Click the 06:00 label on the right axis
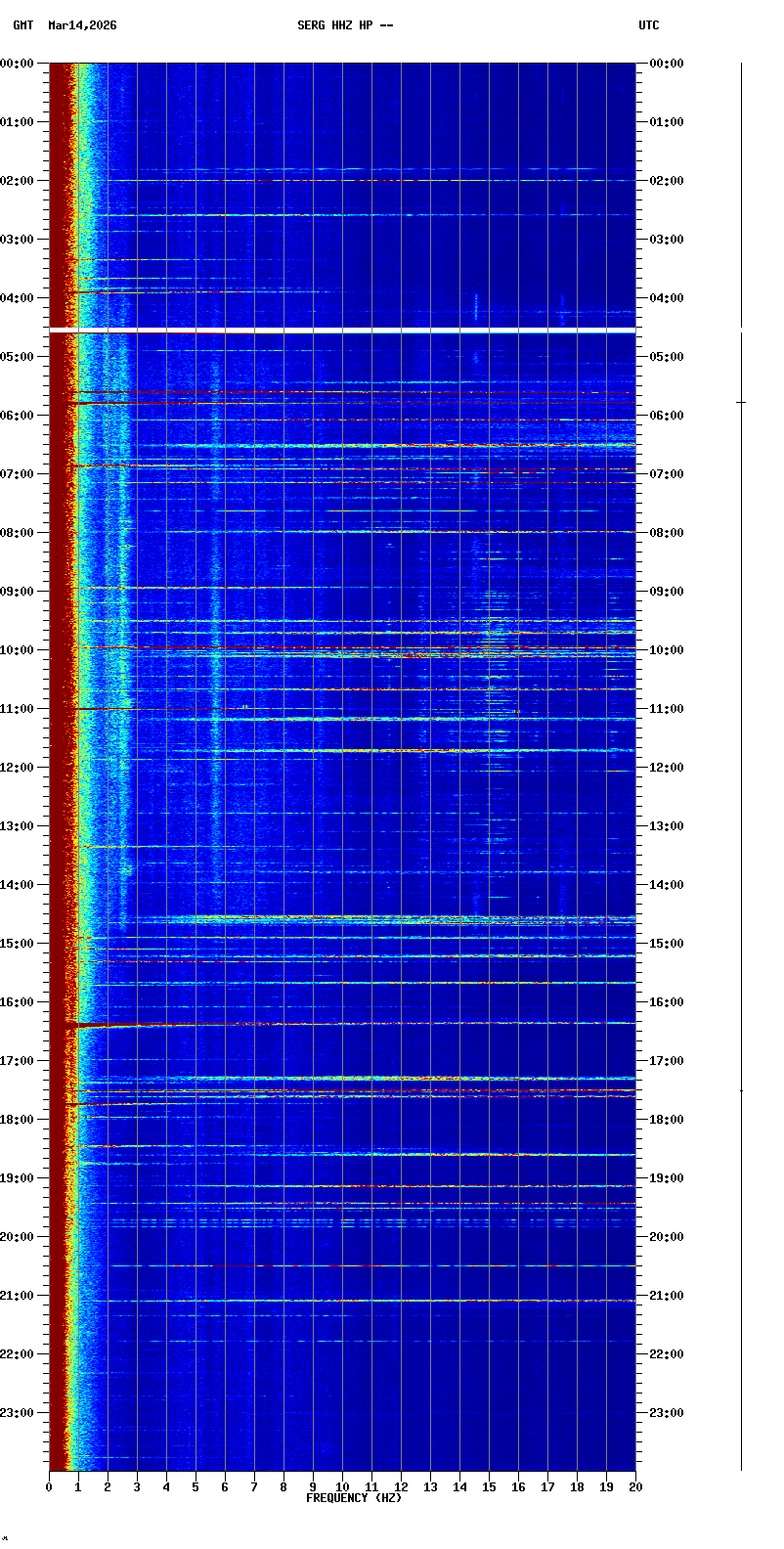The width and height of the screenshot is (784, 1549). point(667,416)
